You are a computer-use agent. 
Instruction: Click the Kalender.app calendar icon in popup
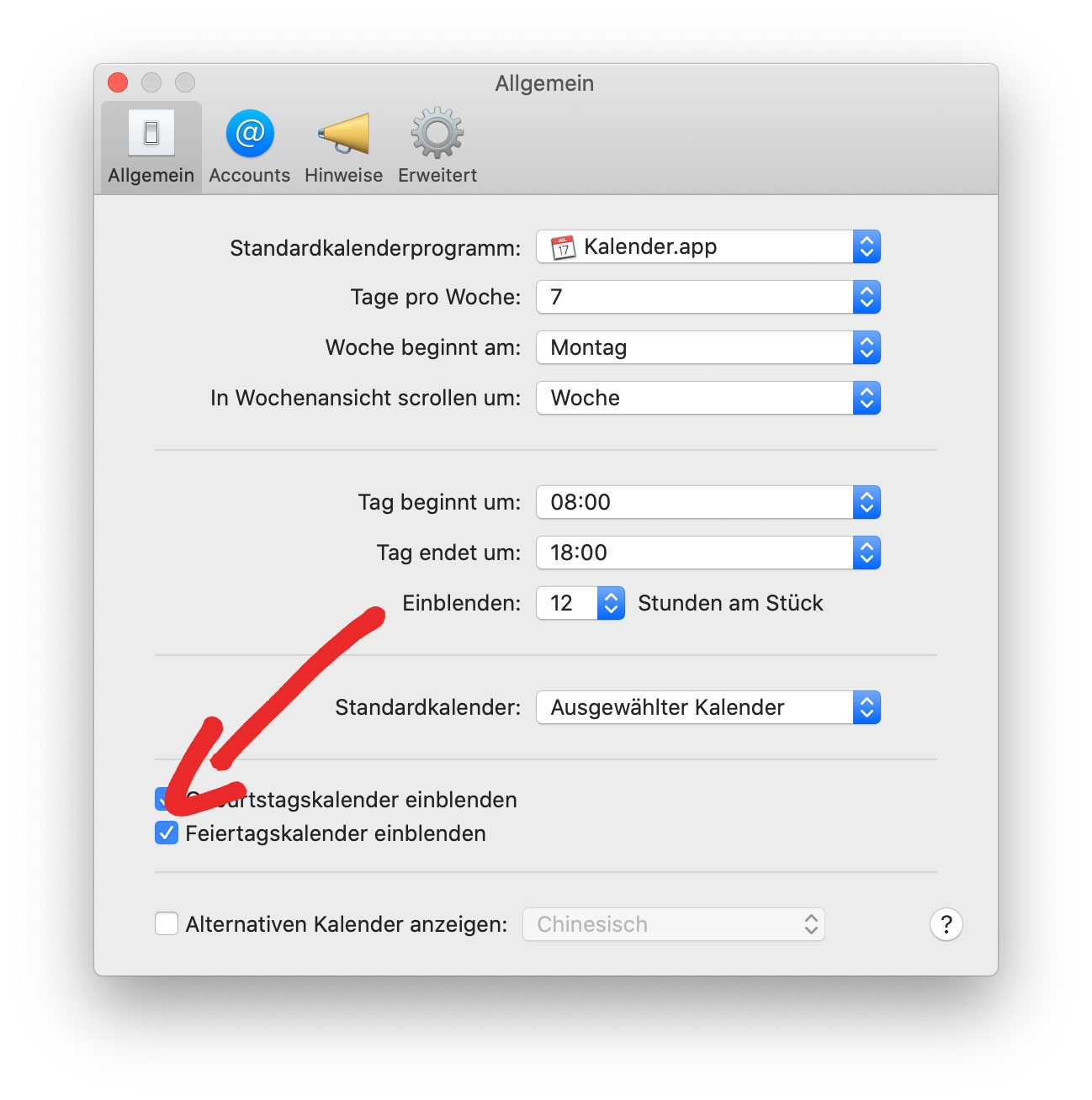click(x=563, y=247)
